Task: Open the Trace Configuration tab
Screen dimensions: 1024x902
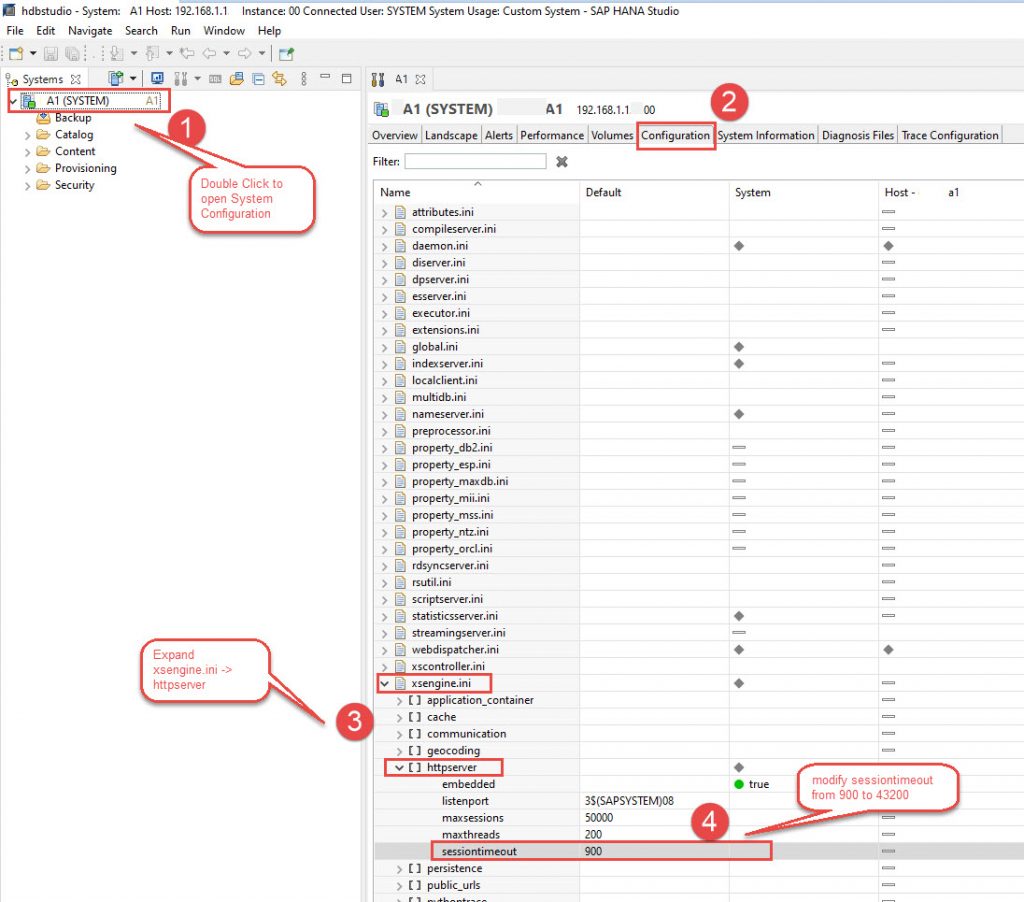Action: 950,135
